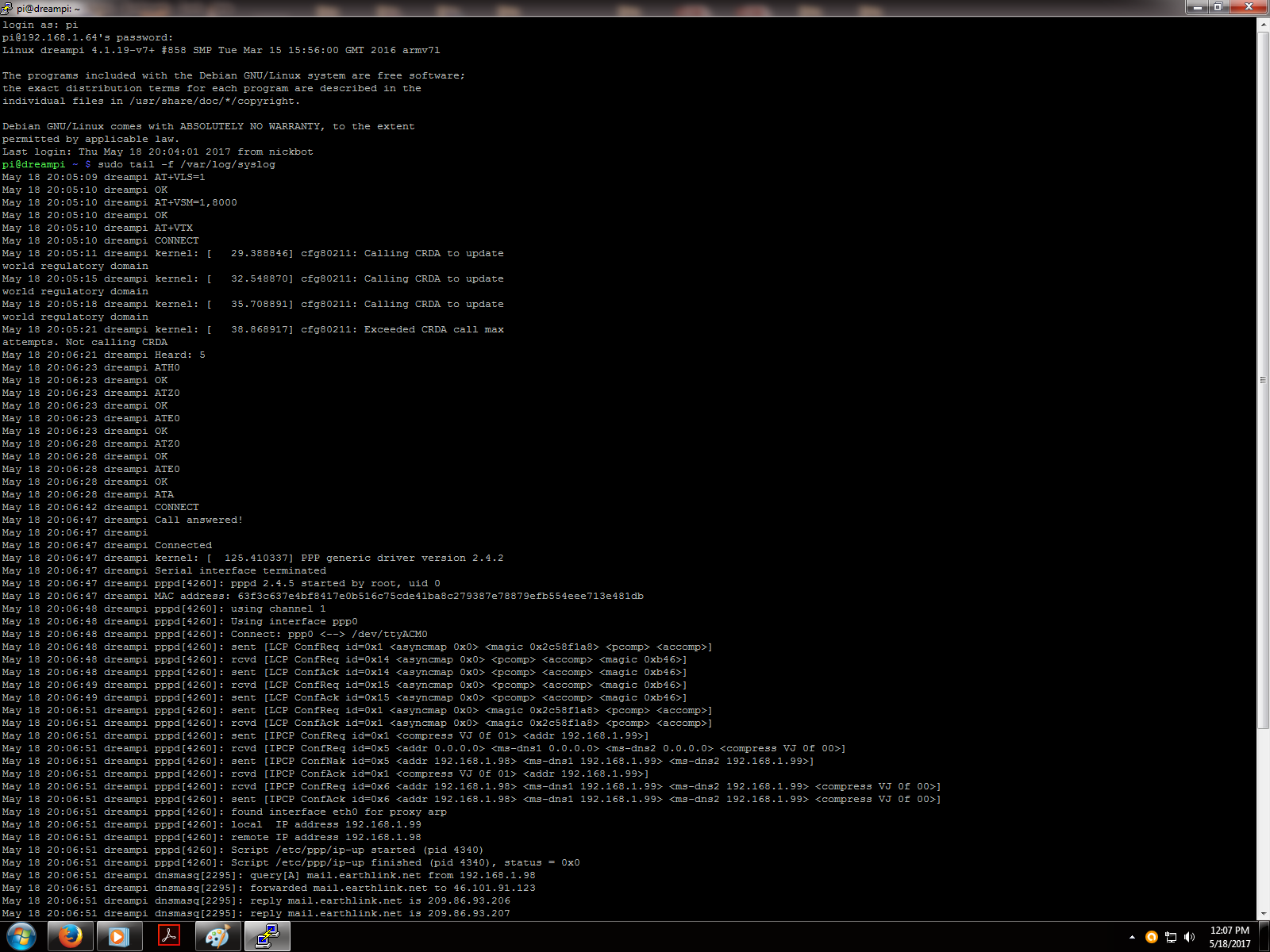The image size is (1270, 952).
Task: Show hidden system tray icons
Action: 1132,937
